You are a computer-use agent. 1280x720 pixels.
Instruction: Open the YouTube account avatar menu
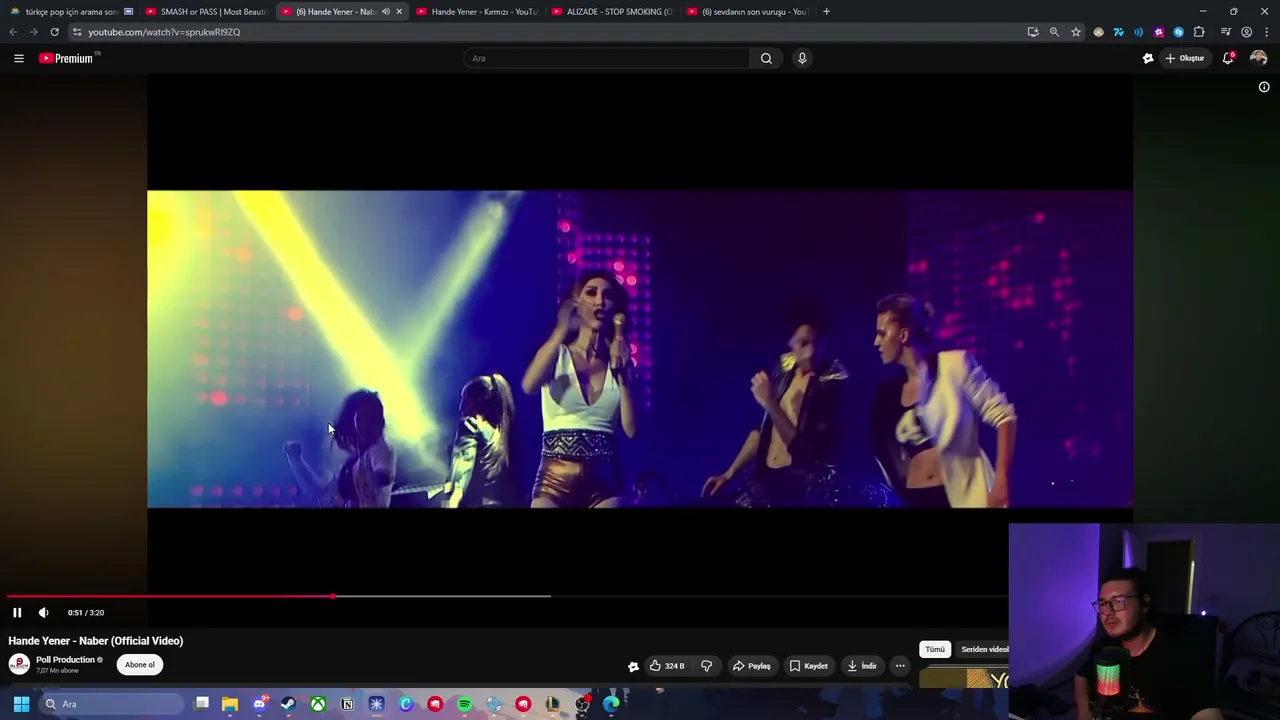[x=1258, y=58]
